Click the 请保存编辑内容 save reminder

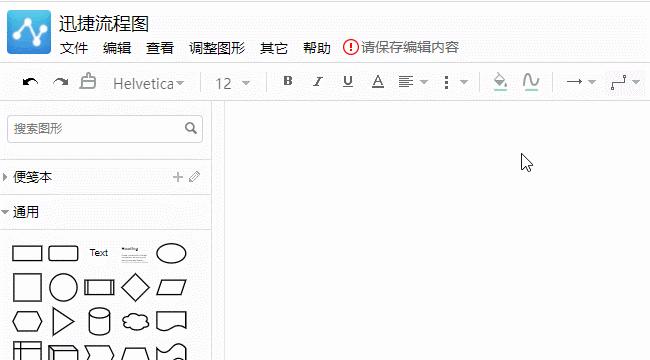pyautogui.click(x=401, y=47)
